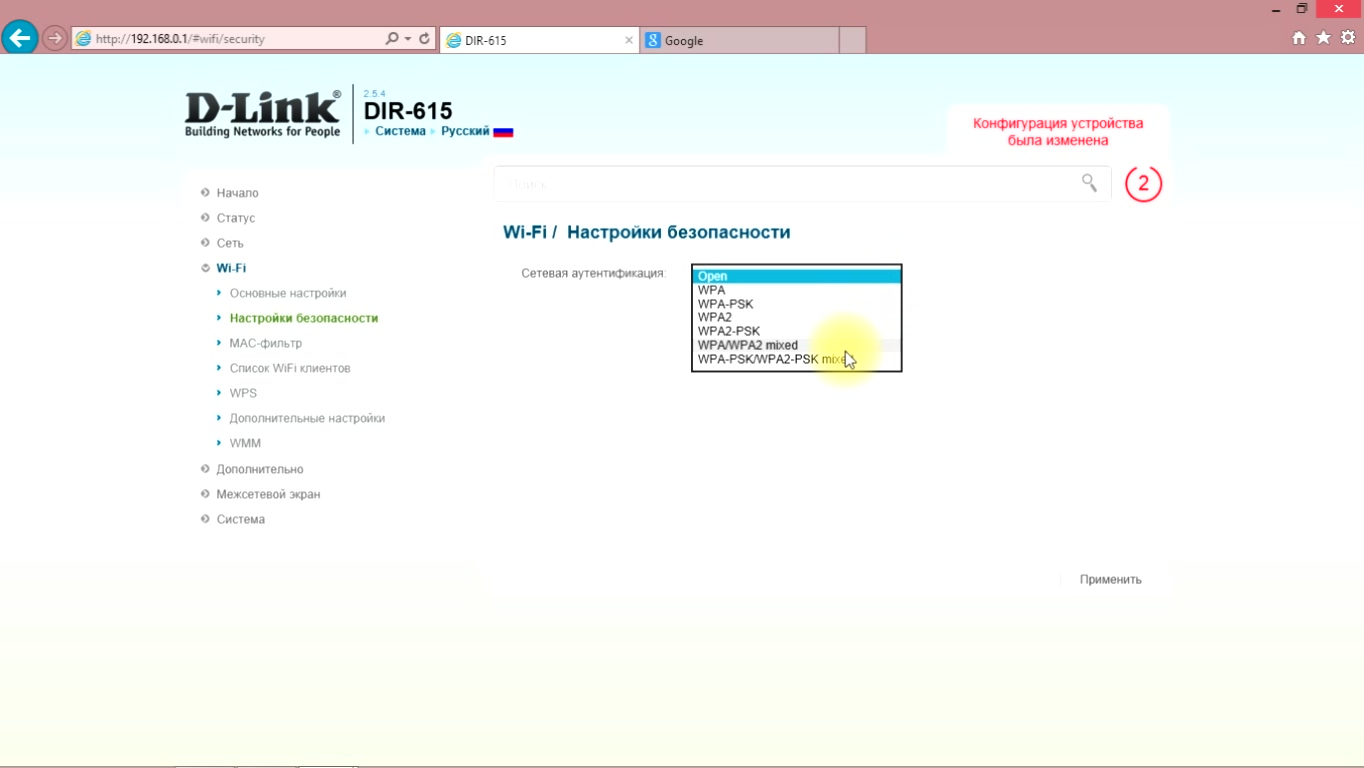Image resolution: width=1364 pixels, height=768 pixels.
Task: Click the search magnifier in the router search box
Action: point(1089,182)
